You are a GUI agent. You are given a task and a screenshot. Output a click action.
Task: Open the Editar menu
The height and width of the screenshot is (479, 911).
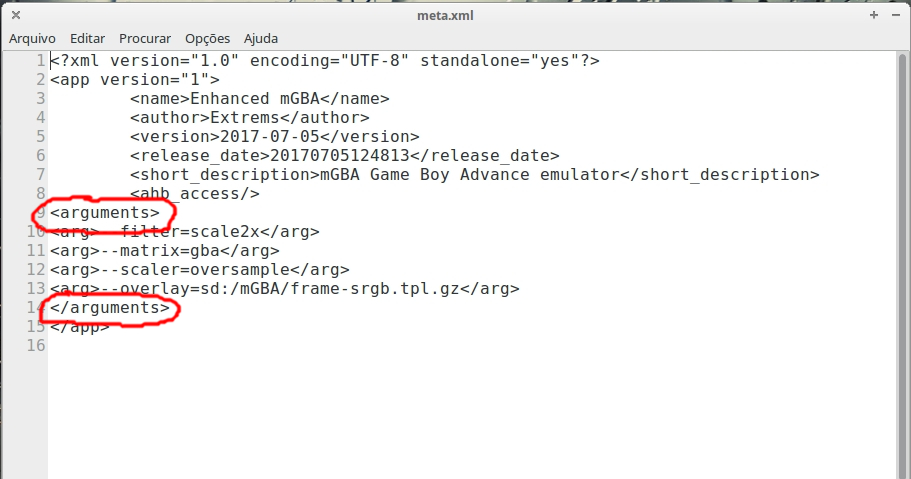[x=87, y=38]
